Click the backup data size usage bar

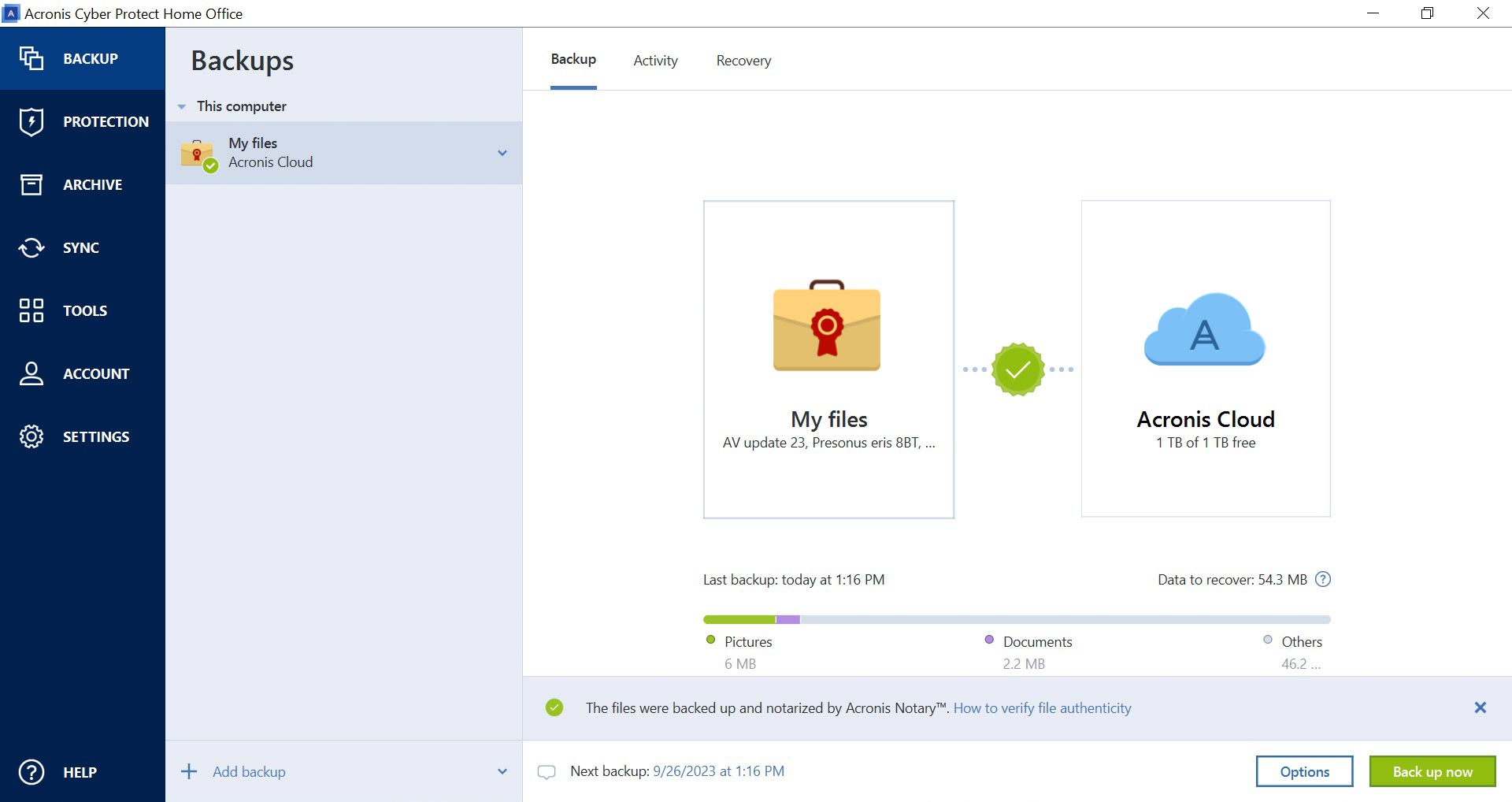[x=1016, y=620]
